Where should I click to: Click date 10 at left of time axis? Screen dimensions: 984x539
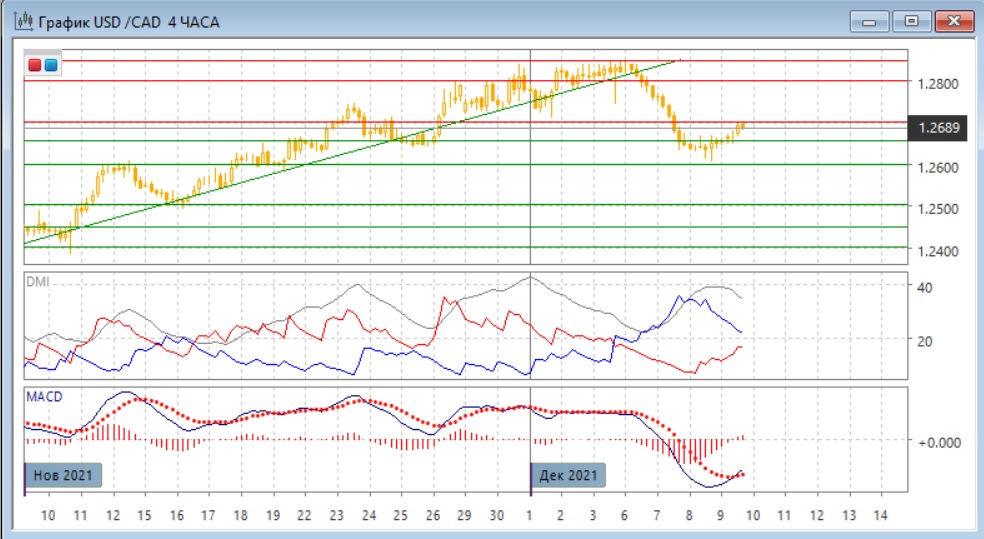(x=47, y=516)
